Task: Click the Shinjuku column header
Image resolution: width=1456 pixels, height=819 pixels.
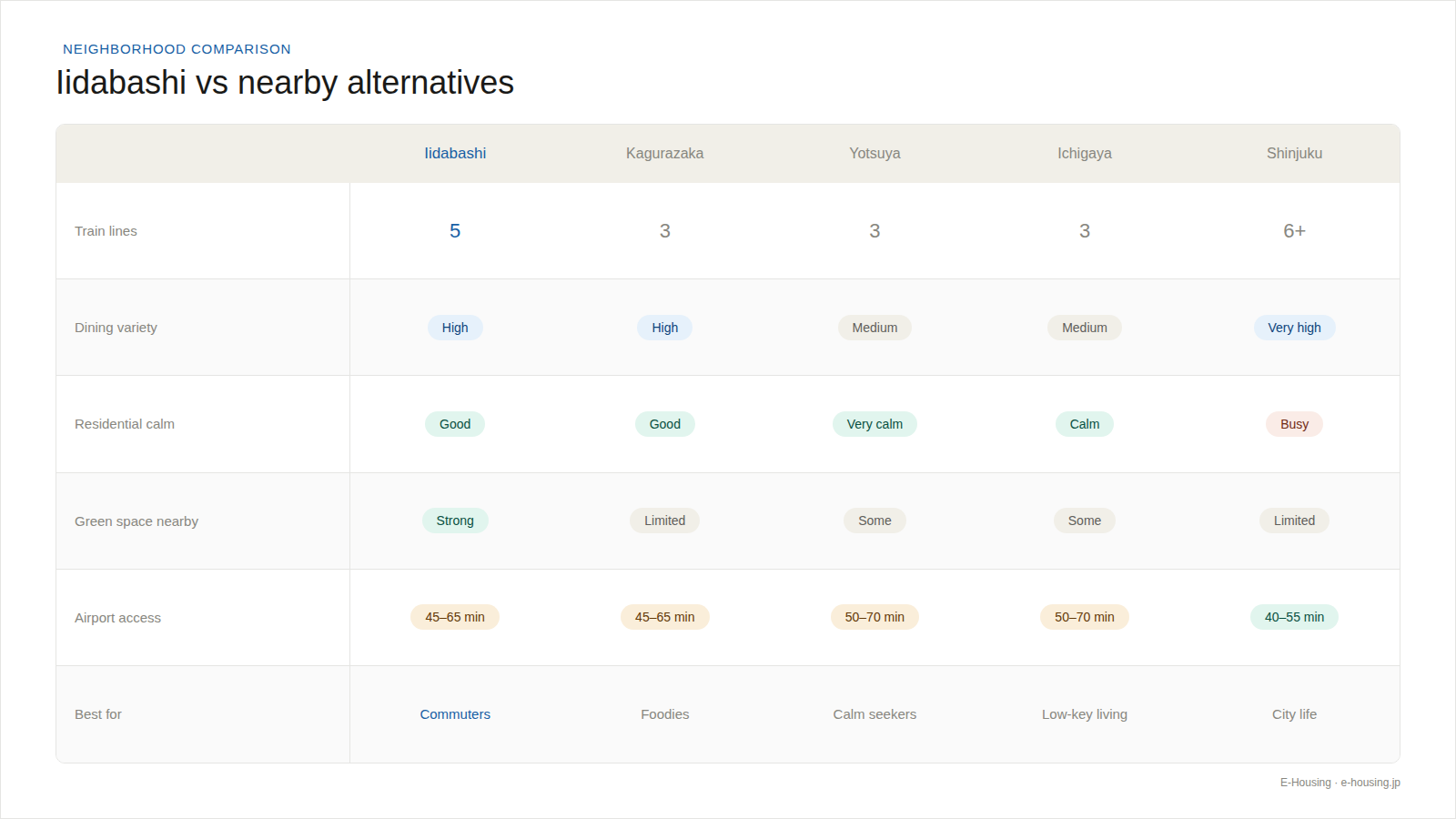Action: pos(1294,153)
